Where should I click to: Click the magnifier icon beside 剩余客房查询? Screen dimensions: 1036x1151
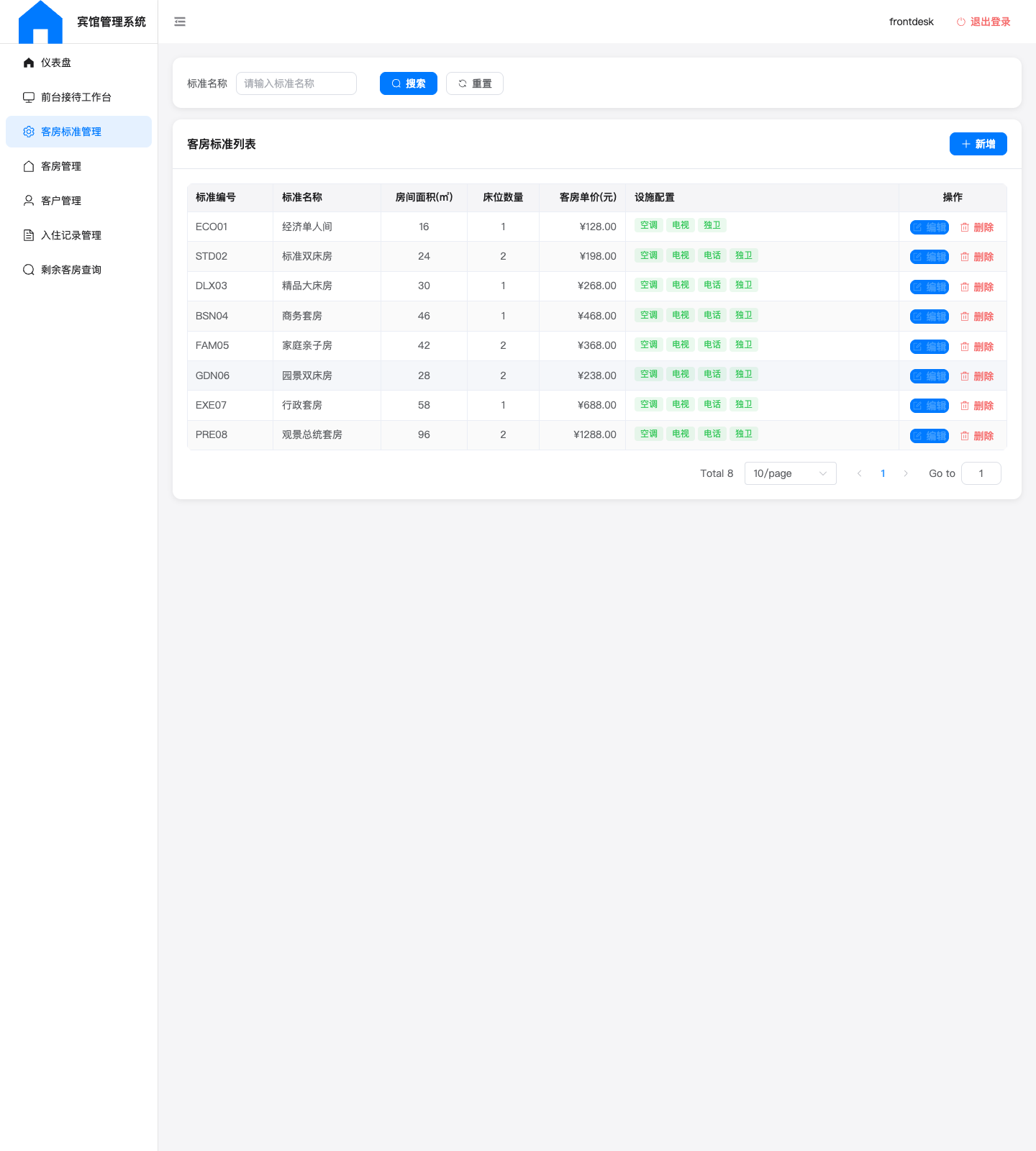[29, 270]
